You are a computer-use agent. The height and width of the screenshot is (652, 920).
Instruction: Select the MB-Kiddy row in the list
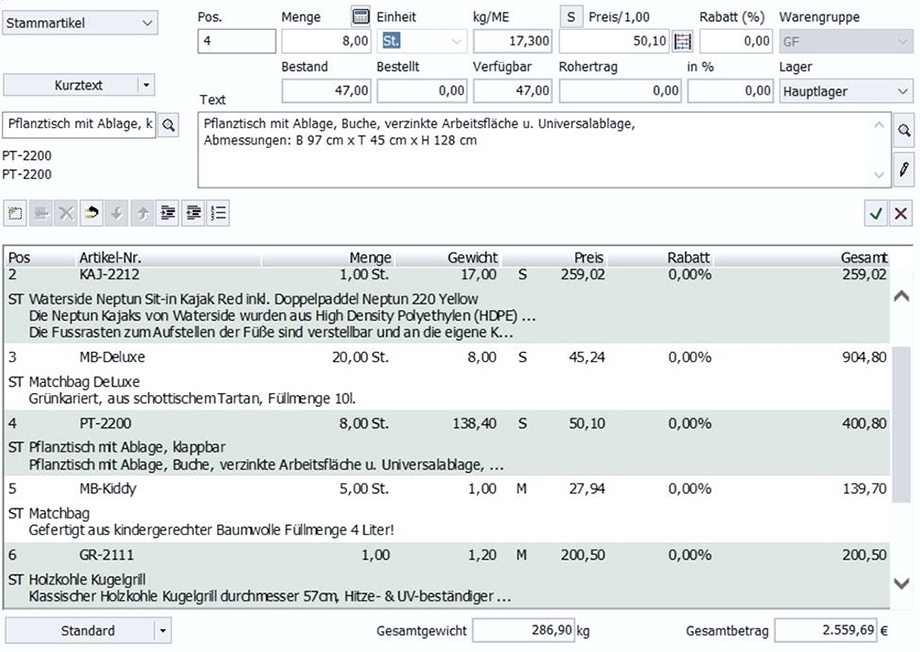pyautogui.click(x=108, y=489)
